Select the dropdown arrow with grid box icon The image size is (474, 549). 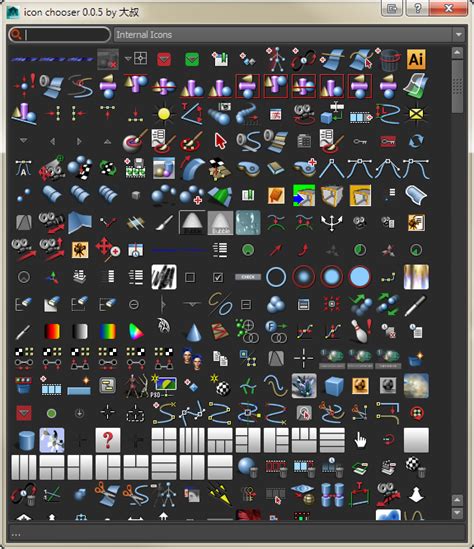click(137, 58)
